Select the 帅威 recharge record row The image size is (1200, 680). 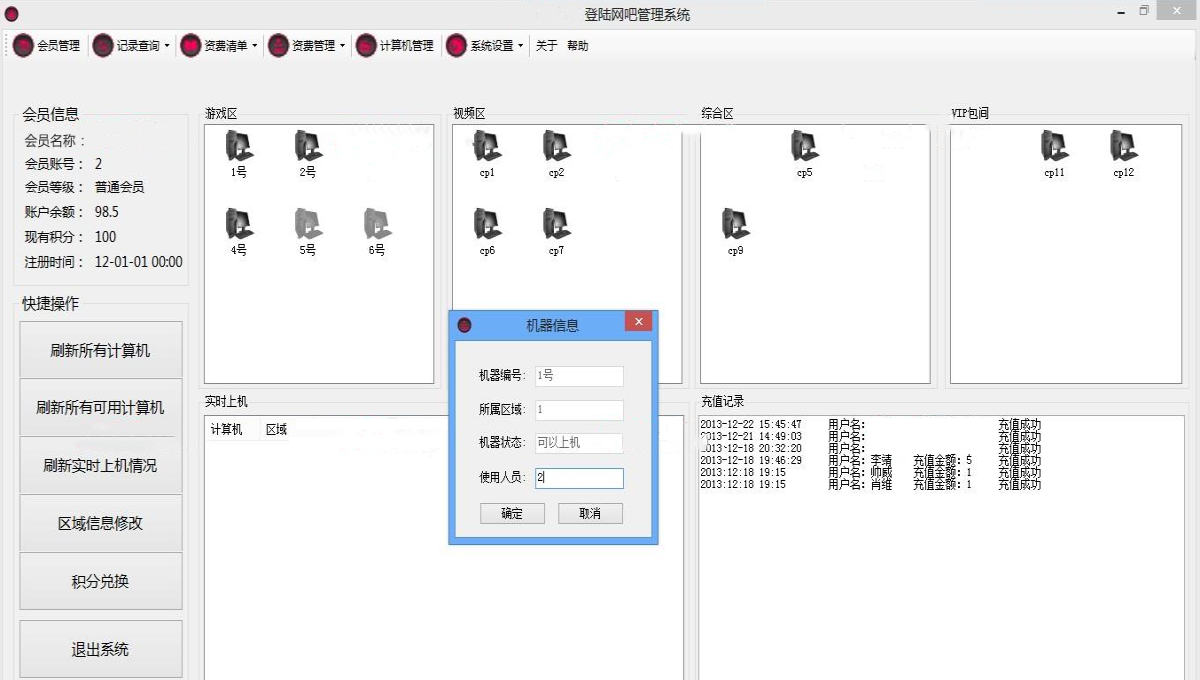(870, 473)
